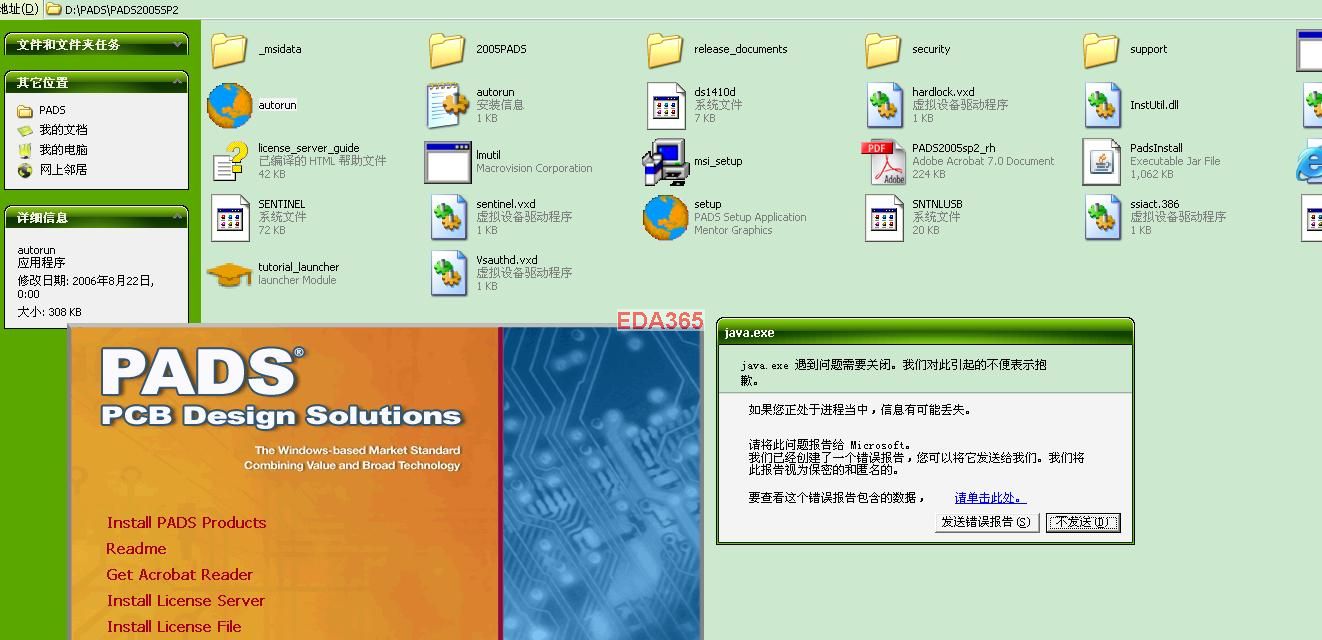
Task: Open the _msidata folder icon
Action: point(229,49)
